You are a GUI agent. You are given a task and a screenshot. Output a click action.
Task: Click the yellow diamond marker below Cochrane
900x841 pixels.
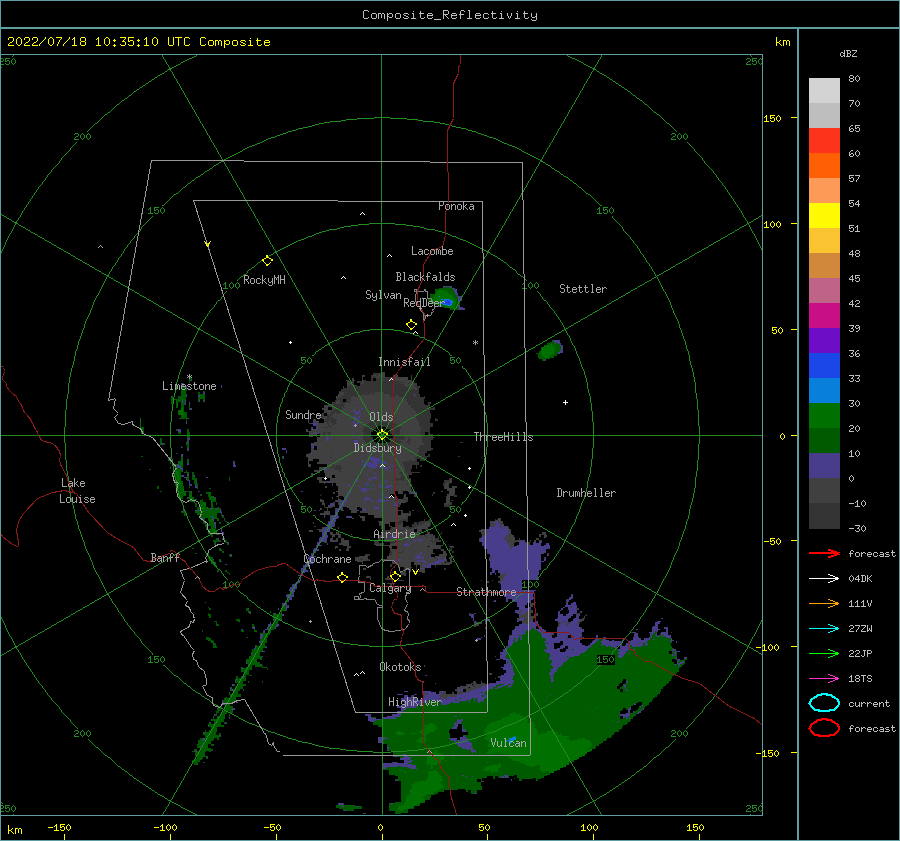(343, 578)
